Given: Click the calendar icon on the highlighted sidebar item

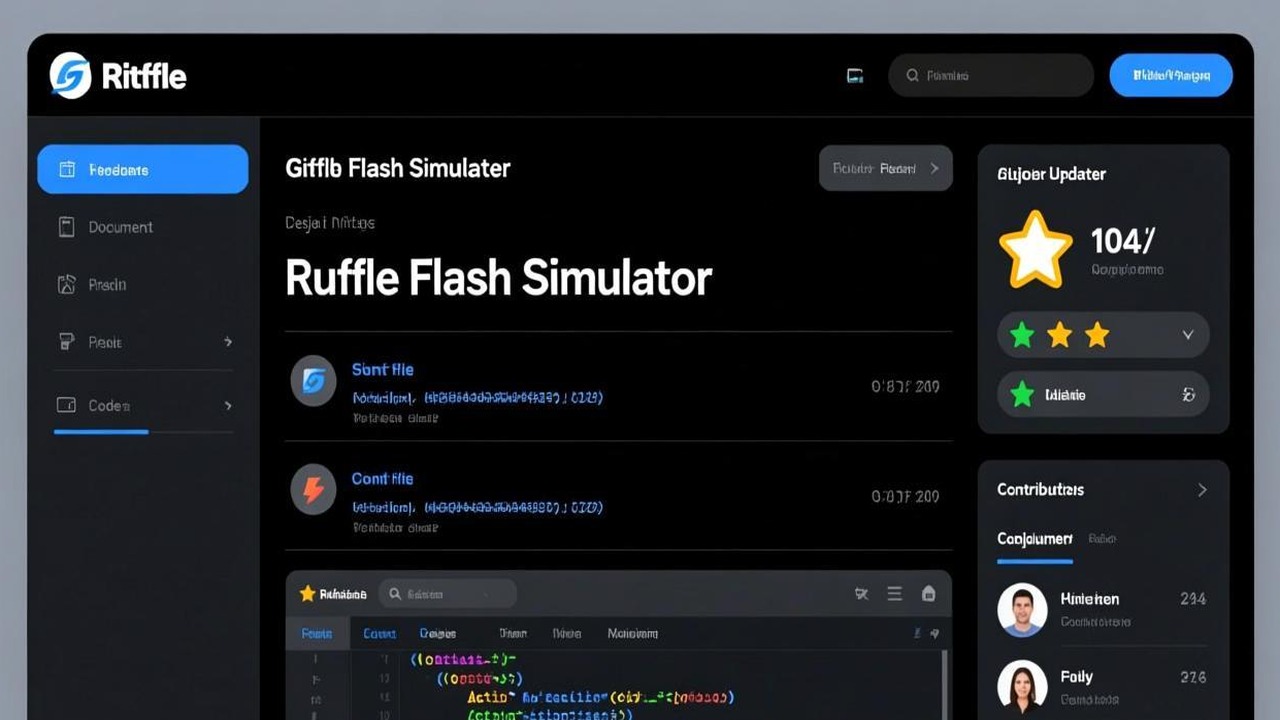Looking at the screenshot, I should (x=67, y=169).
